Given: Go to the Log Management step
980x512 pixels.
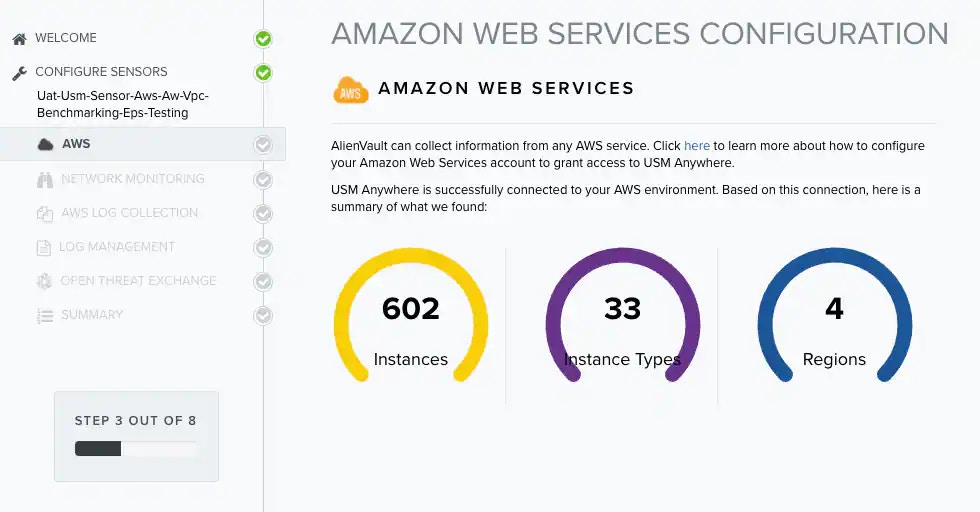Looking at the screenshot, I should 117,247.
